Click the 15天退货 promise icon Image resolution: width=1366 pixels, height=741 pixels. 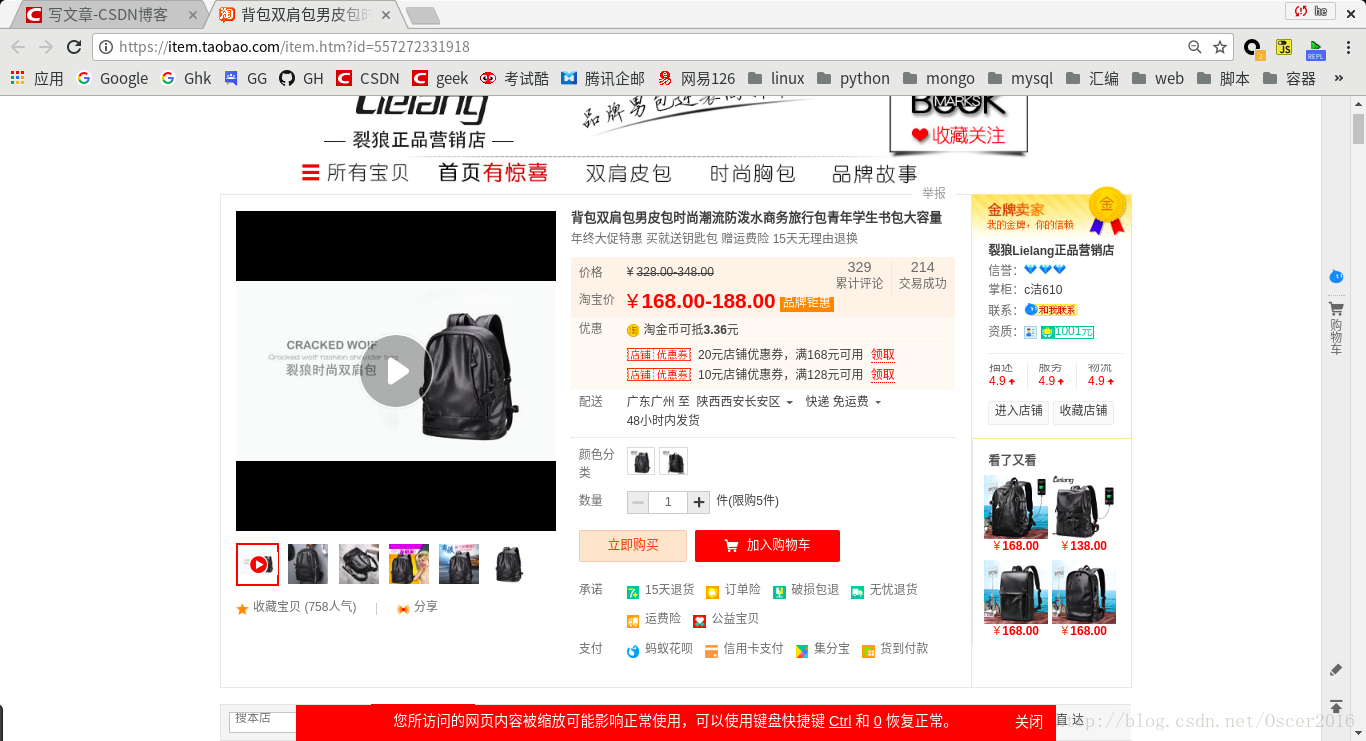(634, 592)
